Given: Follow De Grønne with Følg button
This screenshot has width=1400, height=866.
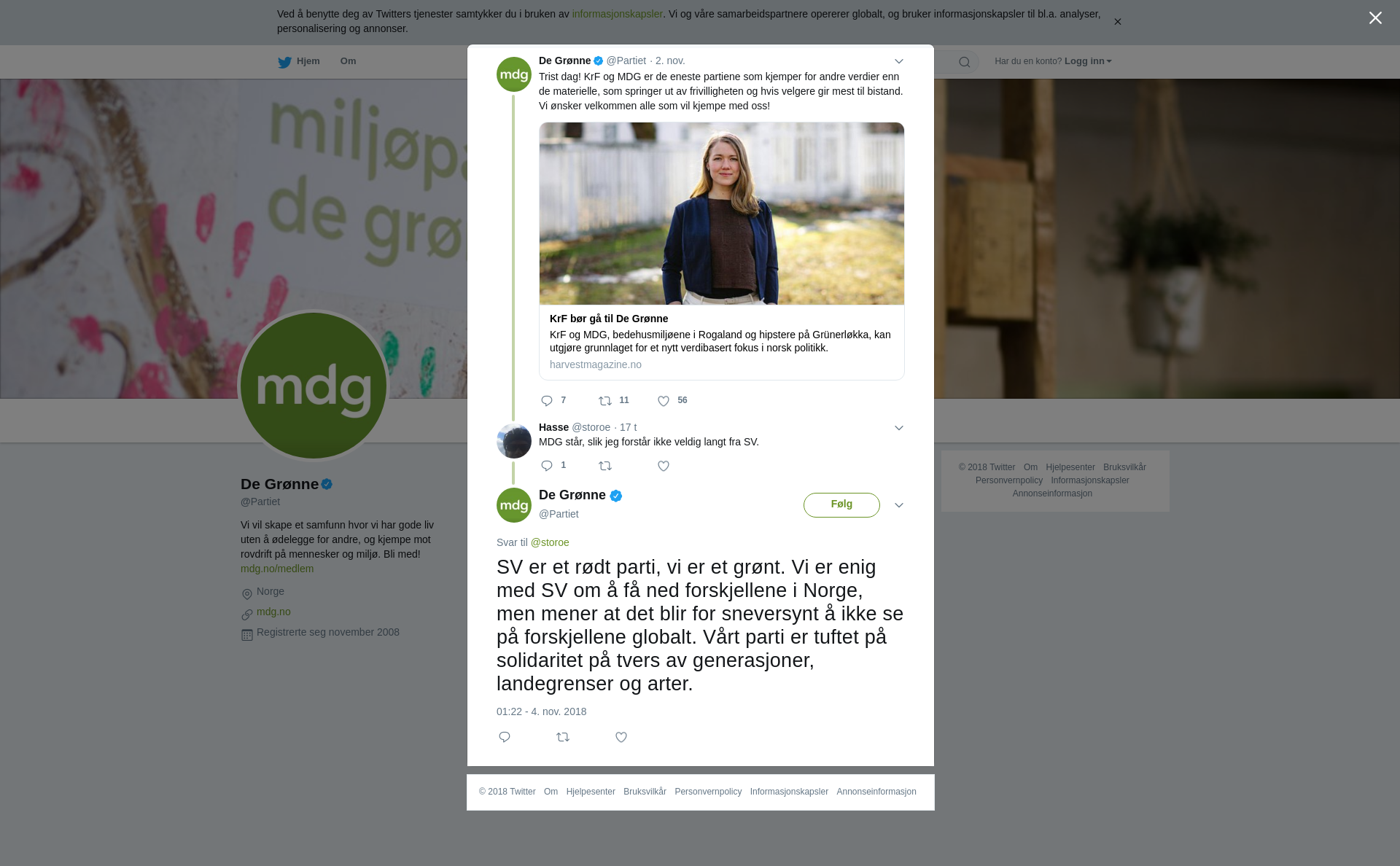Looking at the screenshot, I should pos(841,505).
